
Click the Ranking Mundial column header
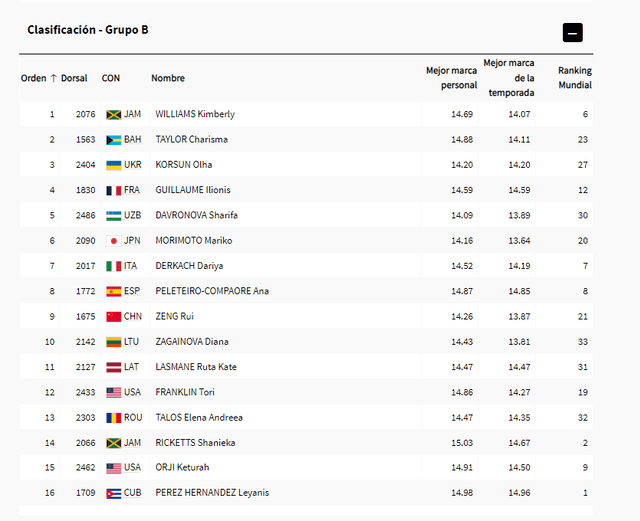574,78
